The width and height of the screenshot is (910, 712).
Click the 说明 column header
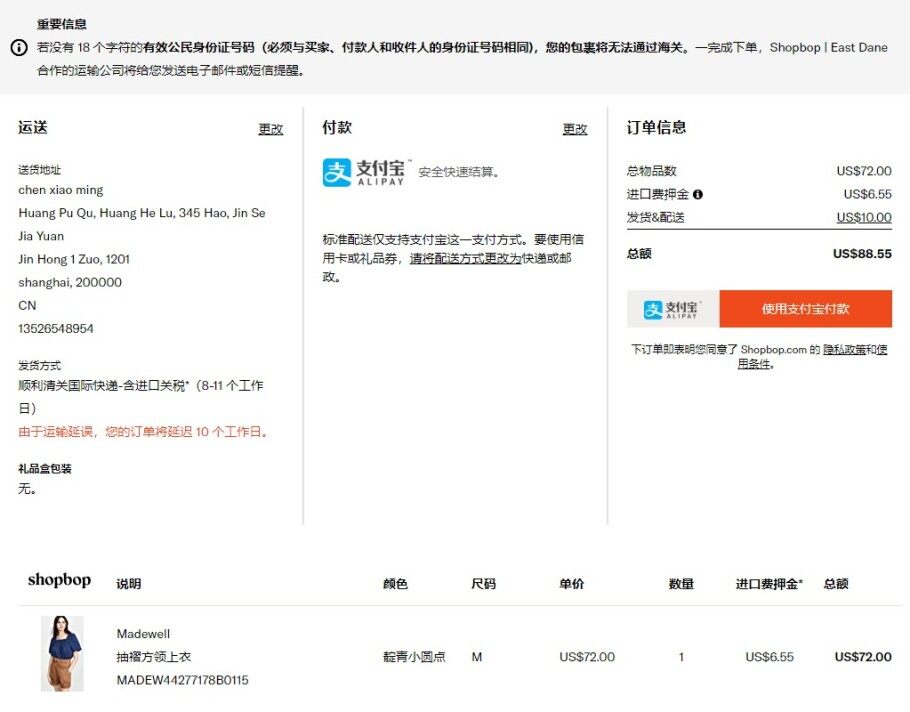pyautogui.click(x=128, y=584)
